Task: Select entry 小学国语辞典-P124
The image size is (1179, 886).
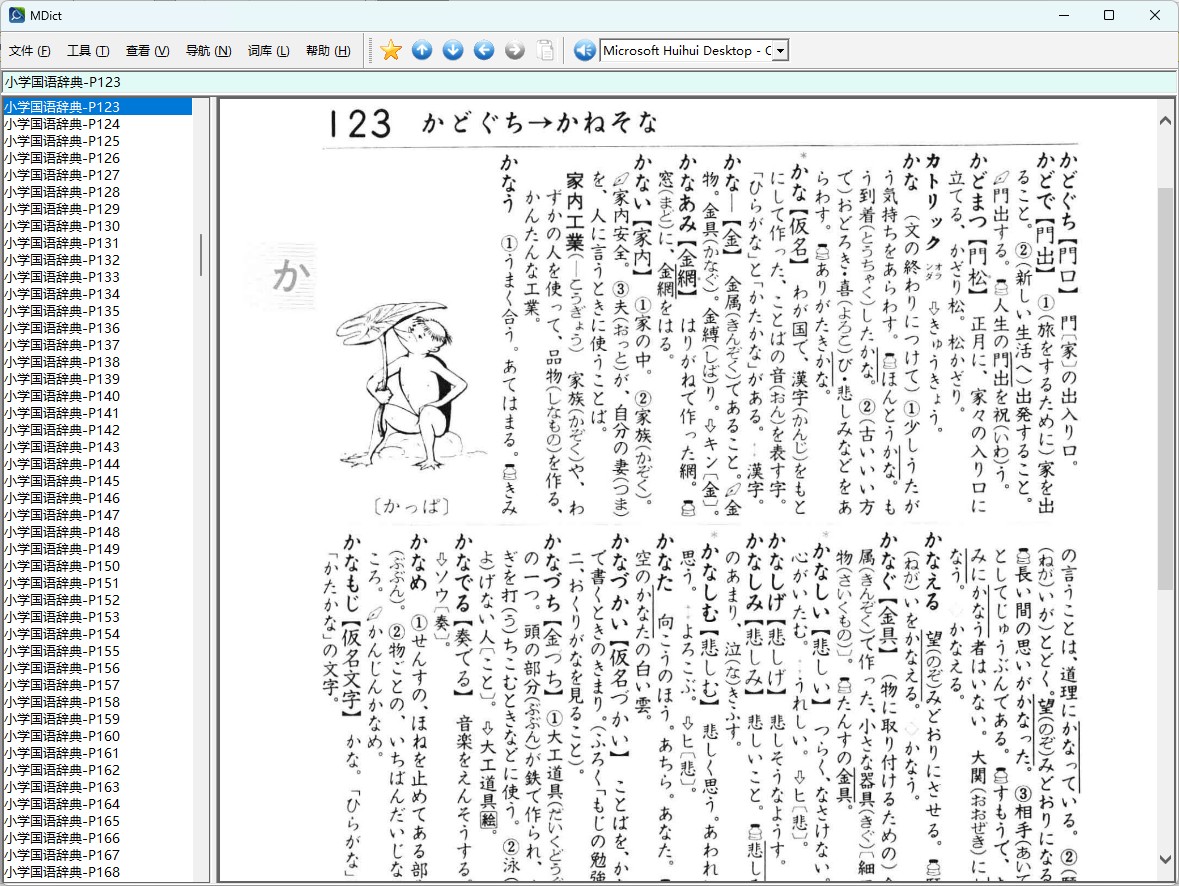Action: point(97,123)
